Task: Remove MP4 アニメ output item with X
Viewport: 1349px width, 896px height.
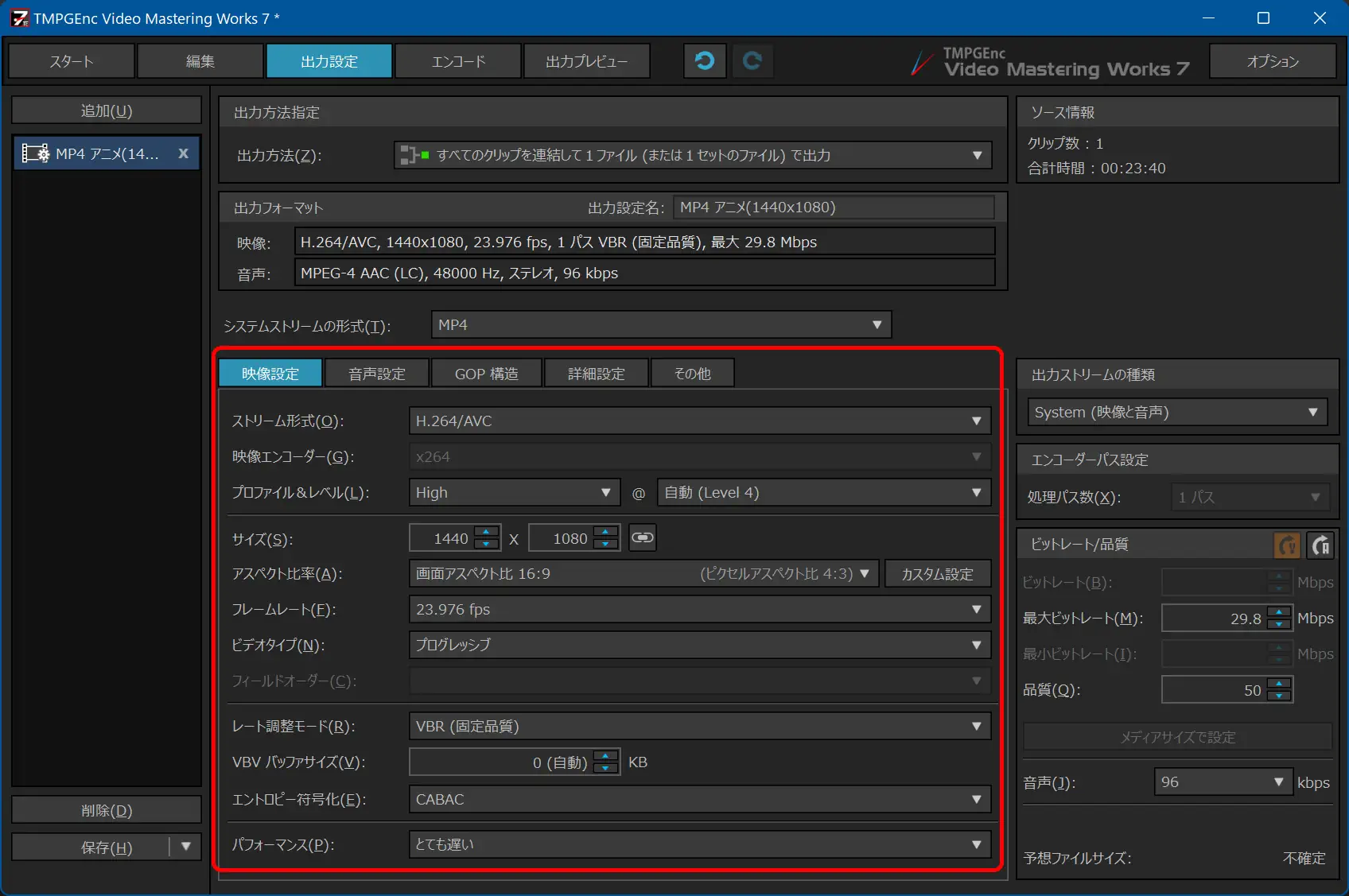Action: pyautogui.click(x=183, y=153)
